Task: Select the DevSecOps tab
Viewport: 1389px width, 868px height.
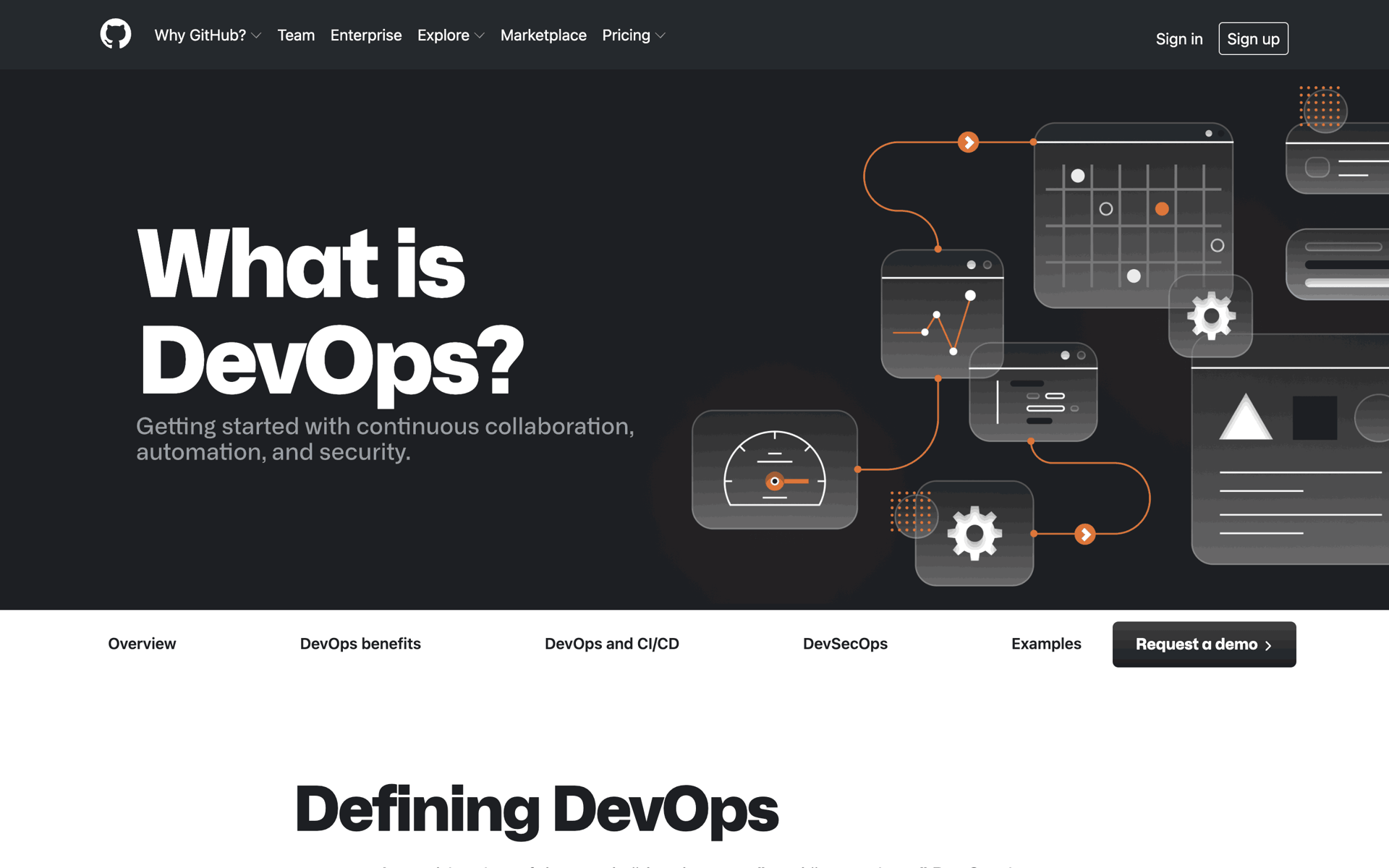Action: 845,644
